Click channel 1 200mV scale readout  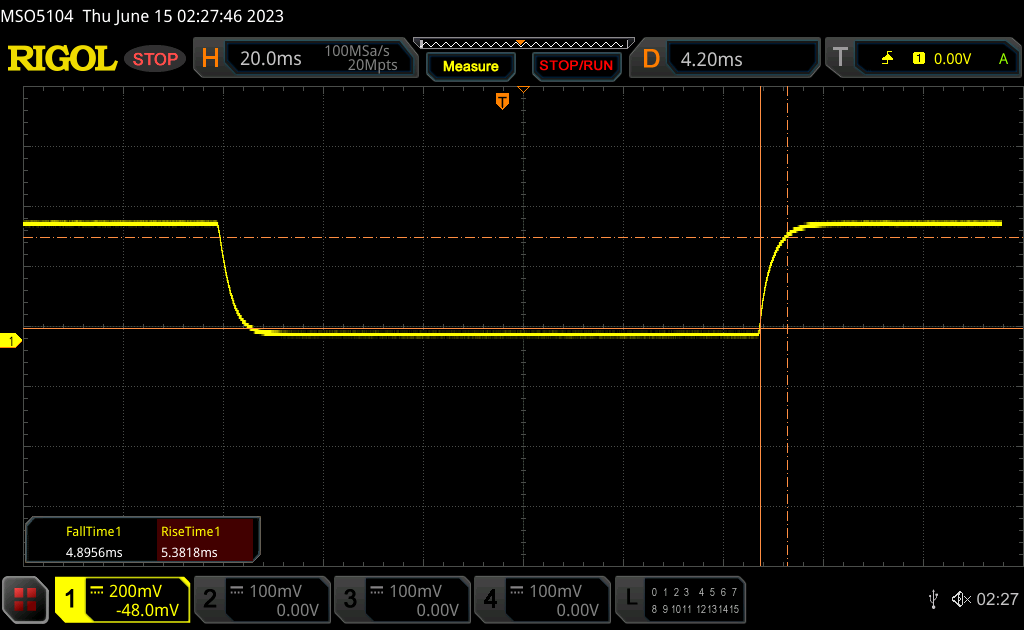[135, 591]
